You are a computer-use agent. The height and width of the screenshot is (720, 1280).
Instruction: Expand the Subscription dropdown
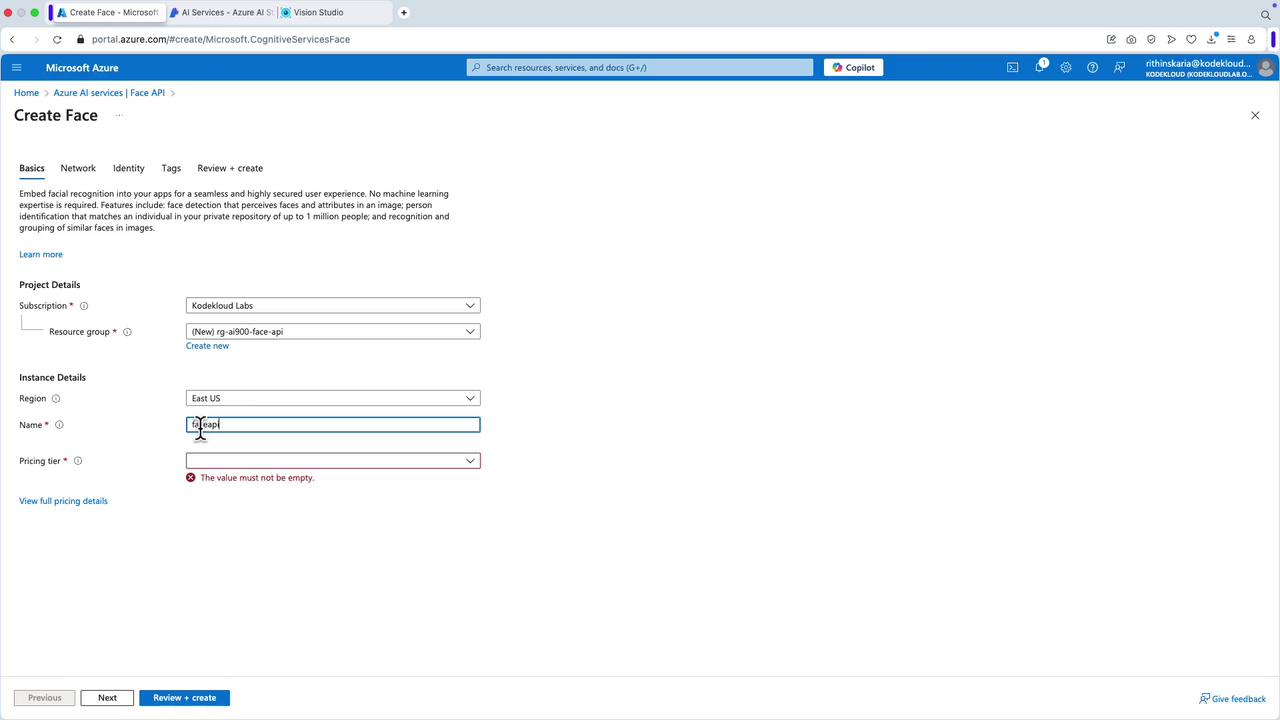click(x=333, y=306)
